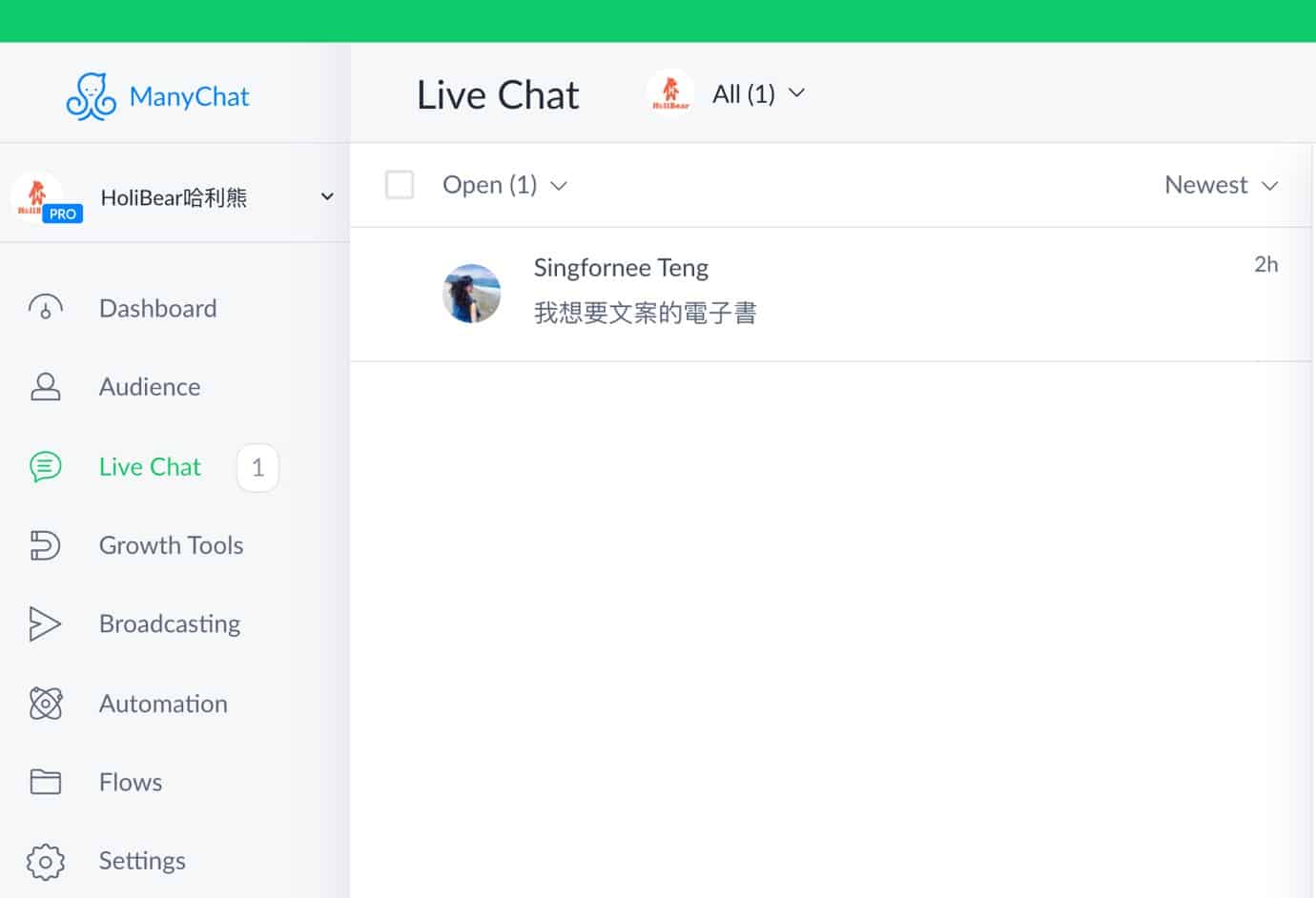This screenshot has height=898, width=1316.
Task: Open the All (1) filter dropdown
Action: click(x=758, y=93)
